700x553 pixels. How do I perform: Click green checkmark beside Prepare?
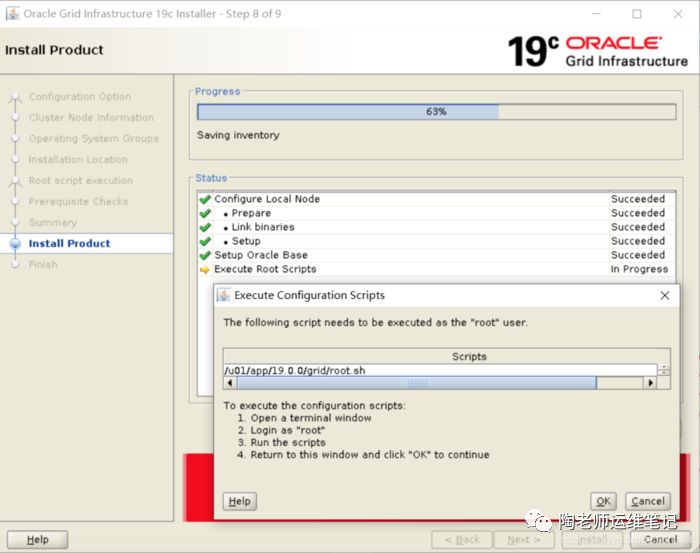205,213
